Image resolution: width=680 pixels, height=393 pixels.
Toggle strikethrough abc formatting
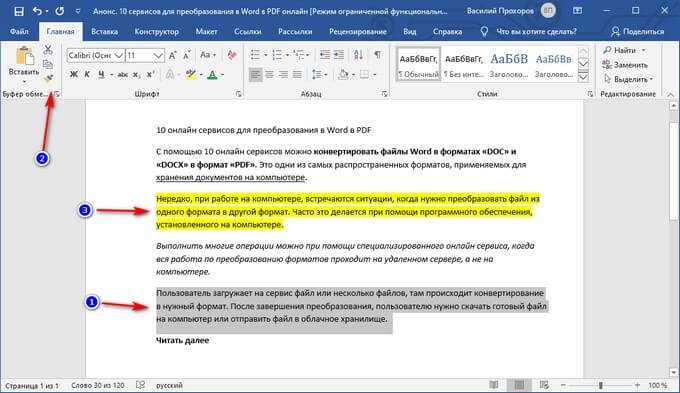tap(123, 75)
